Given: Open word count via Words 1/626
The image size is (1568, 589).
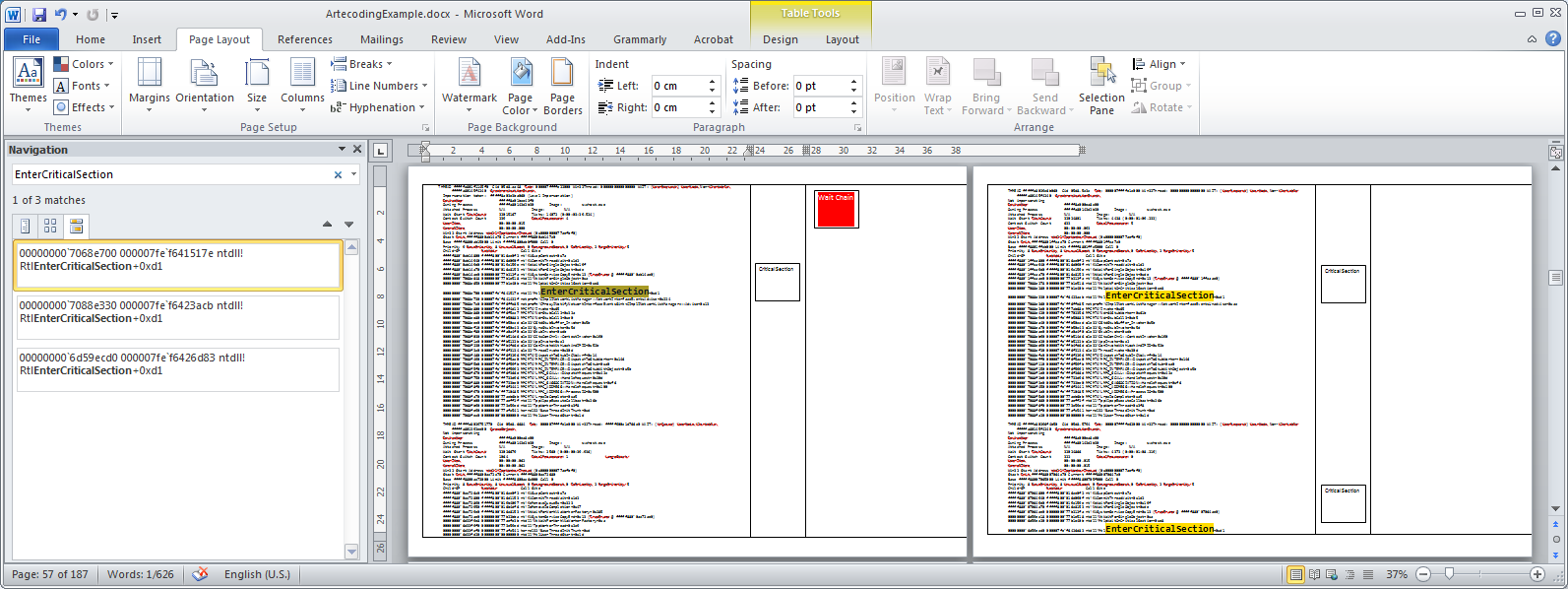Looking at the screenshot, I should pos(141,575).
